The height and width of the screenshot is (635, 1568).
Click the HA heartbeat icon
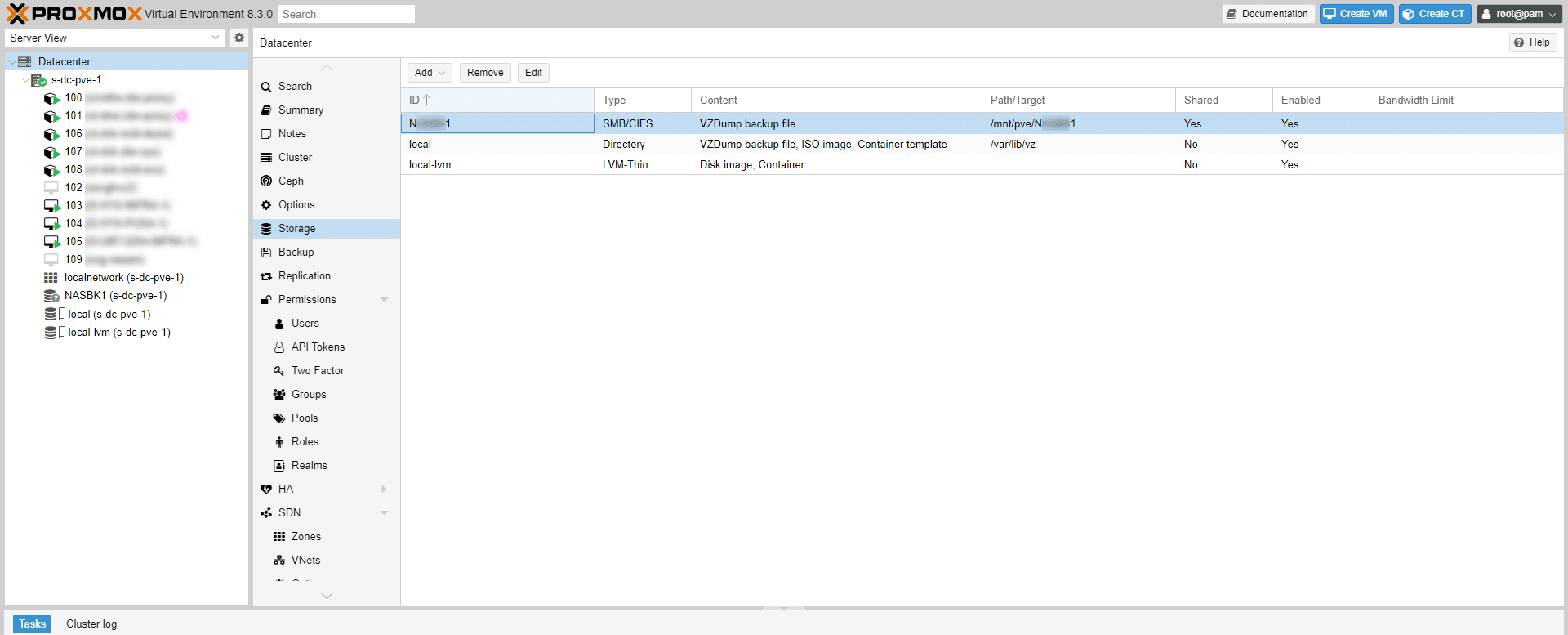click(x=266, y=490)
